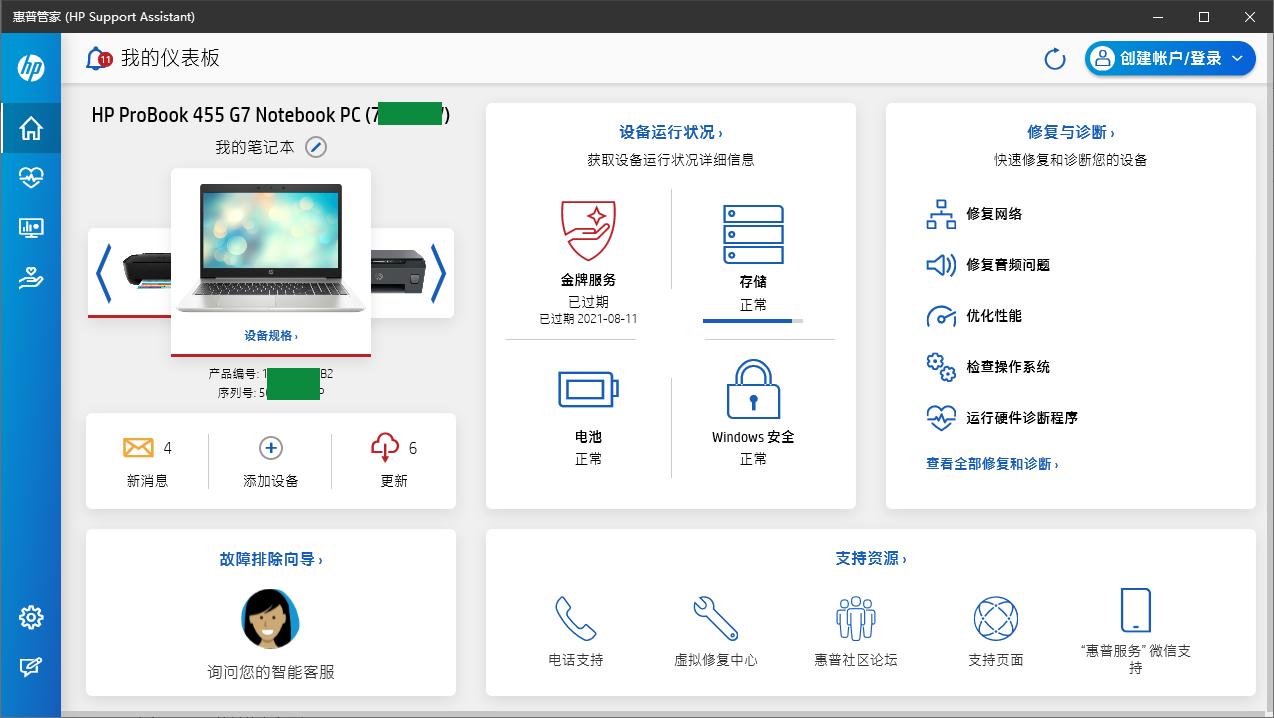This screenshot has height=718, width=1274.
Task: Click 新消息 label text
Action: point(147,481)
